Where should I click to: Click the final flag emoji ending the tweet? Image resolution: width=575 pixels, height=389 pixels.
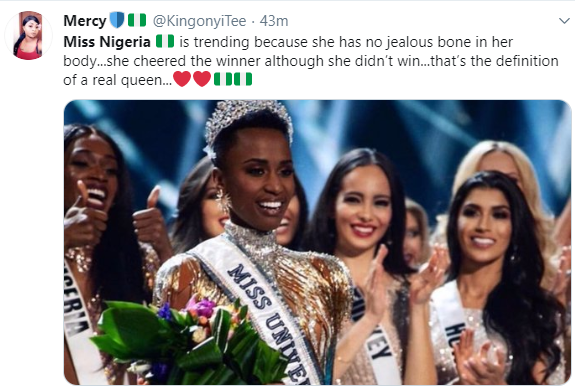243,79
